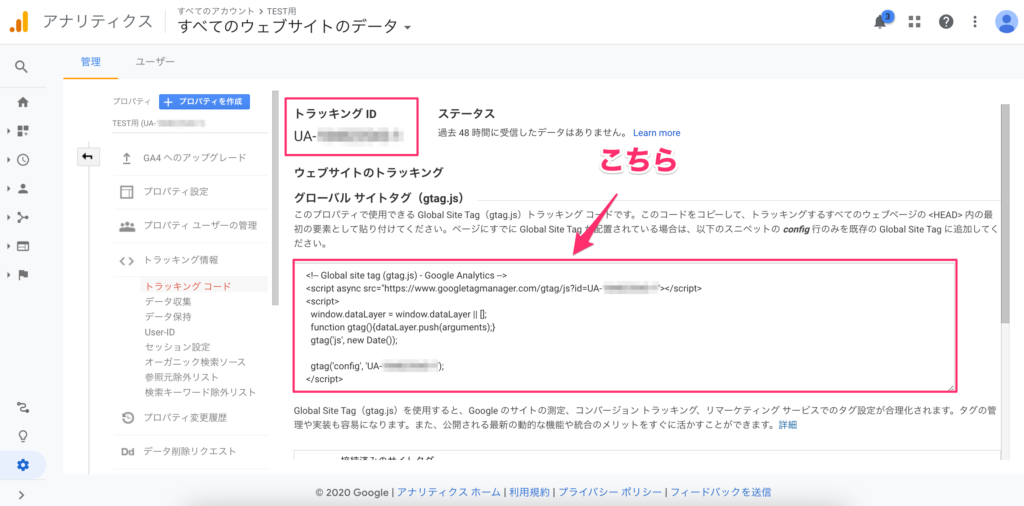
Task: Open help question mark icon
Action: [x=946, y=22]
